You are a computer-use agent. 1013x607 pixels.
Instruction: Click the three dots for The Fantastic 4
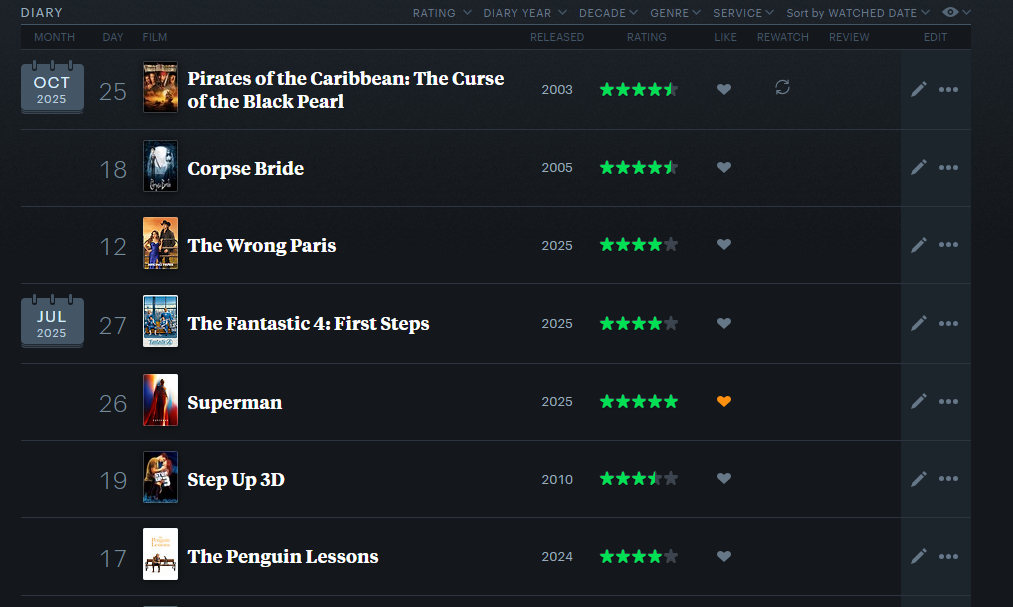[948, 323]
